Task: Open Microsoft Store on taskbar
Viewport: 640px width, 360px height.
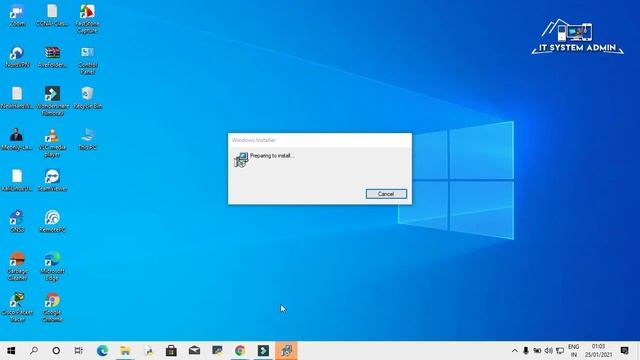Action: click(x=171, y=351)
